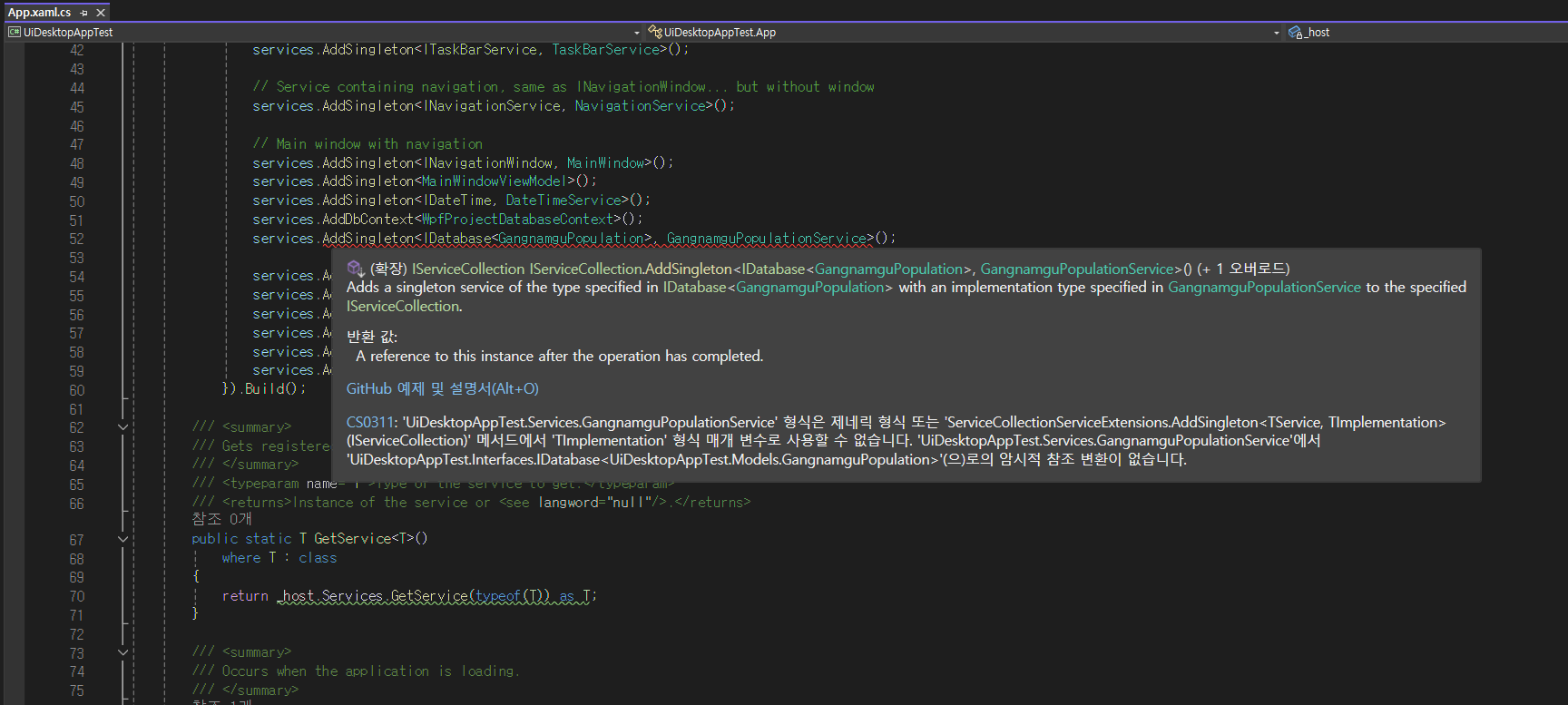1568x705 pixels.
Task: Click _host in the return statement
Action: pyautogui.click(x=296, y=596)
